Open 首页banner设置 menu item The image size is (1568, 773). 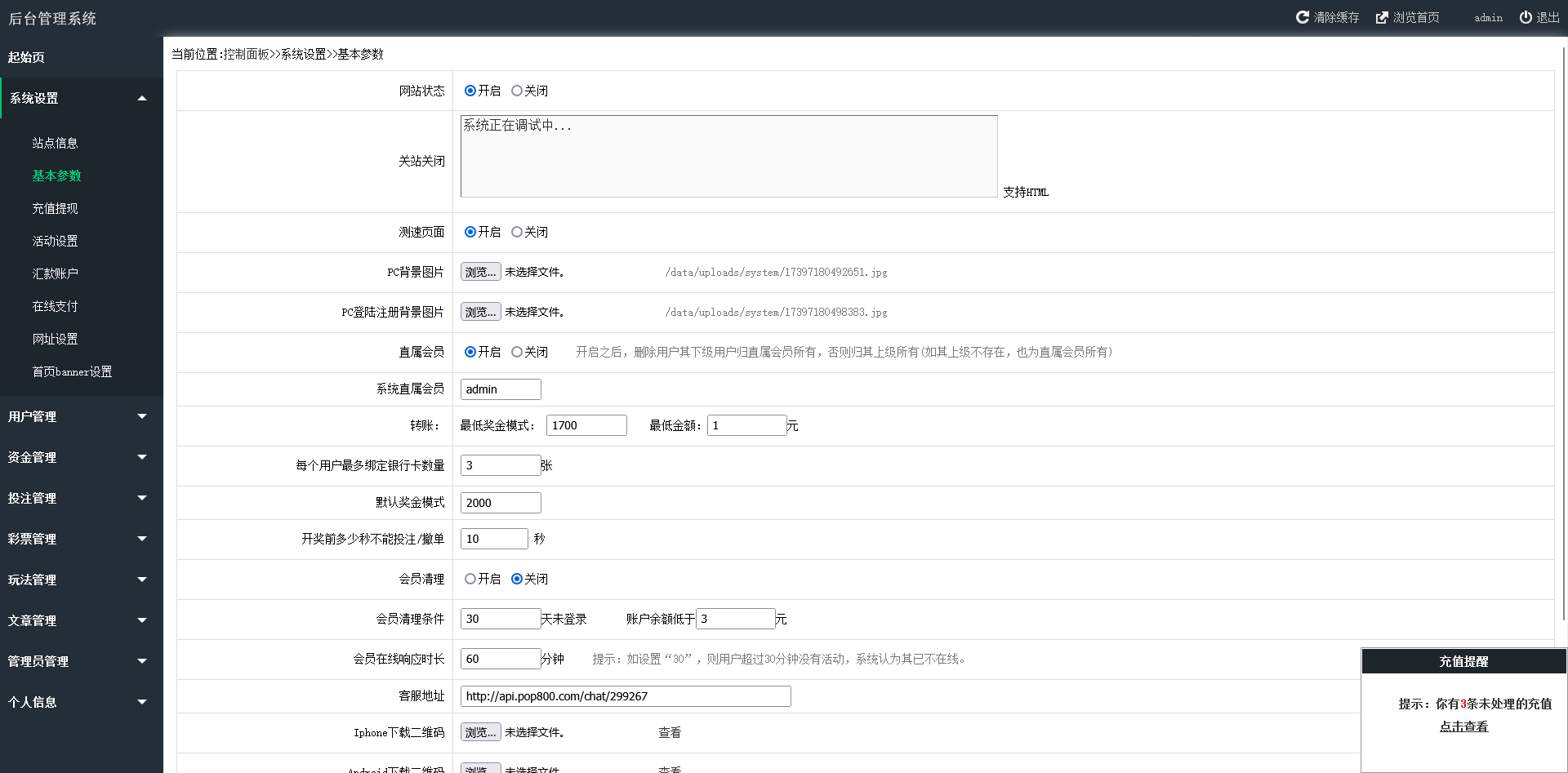coord(72,371)
